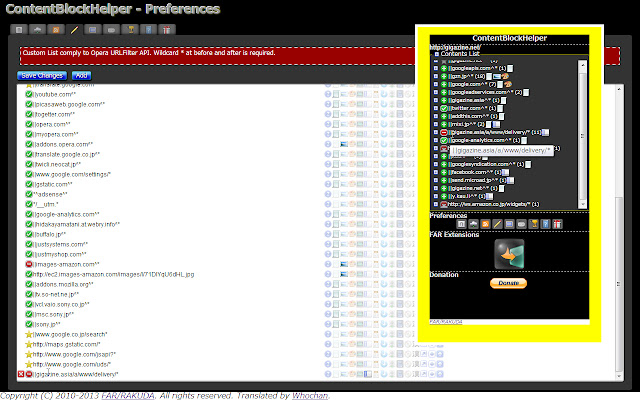Click the red block icon beside gigazine.asia/a/www/delivery in the popup
This screenshot has height=400, width=640.
coord(444,132)
